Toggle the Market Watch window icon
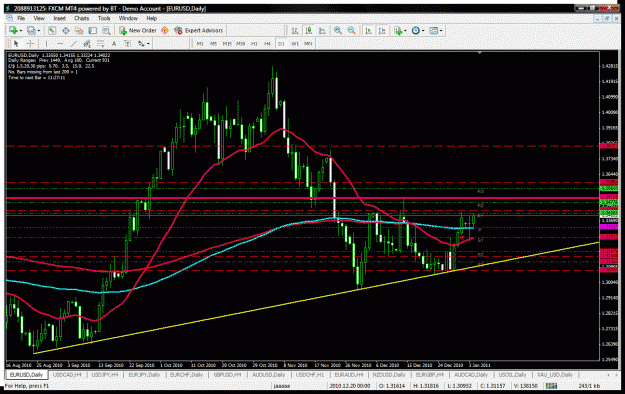Image resolution: width=625 pixels, height=394 pixels. pyautogui.click(x=52, y=30)
